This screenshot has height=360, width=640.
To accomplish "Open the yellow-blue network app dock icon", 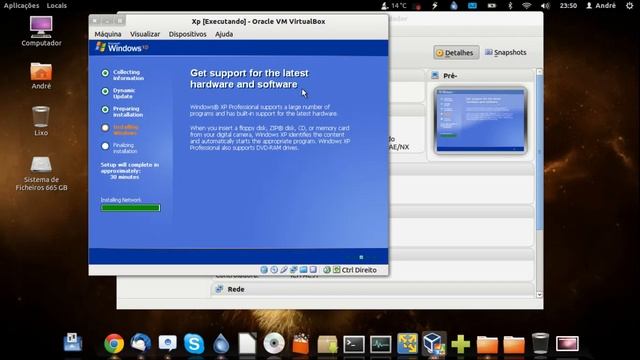I will 407,344.
